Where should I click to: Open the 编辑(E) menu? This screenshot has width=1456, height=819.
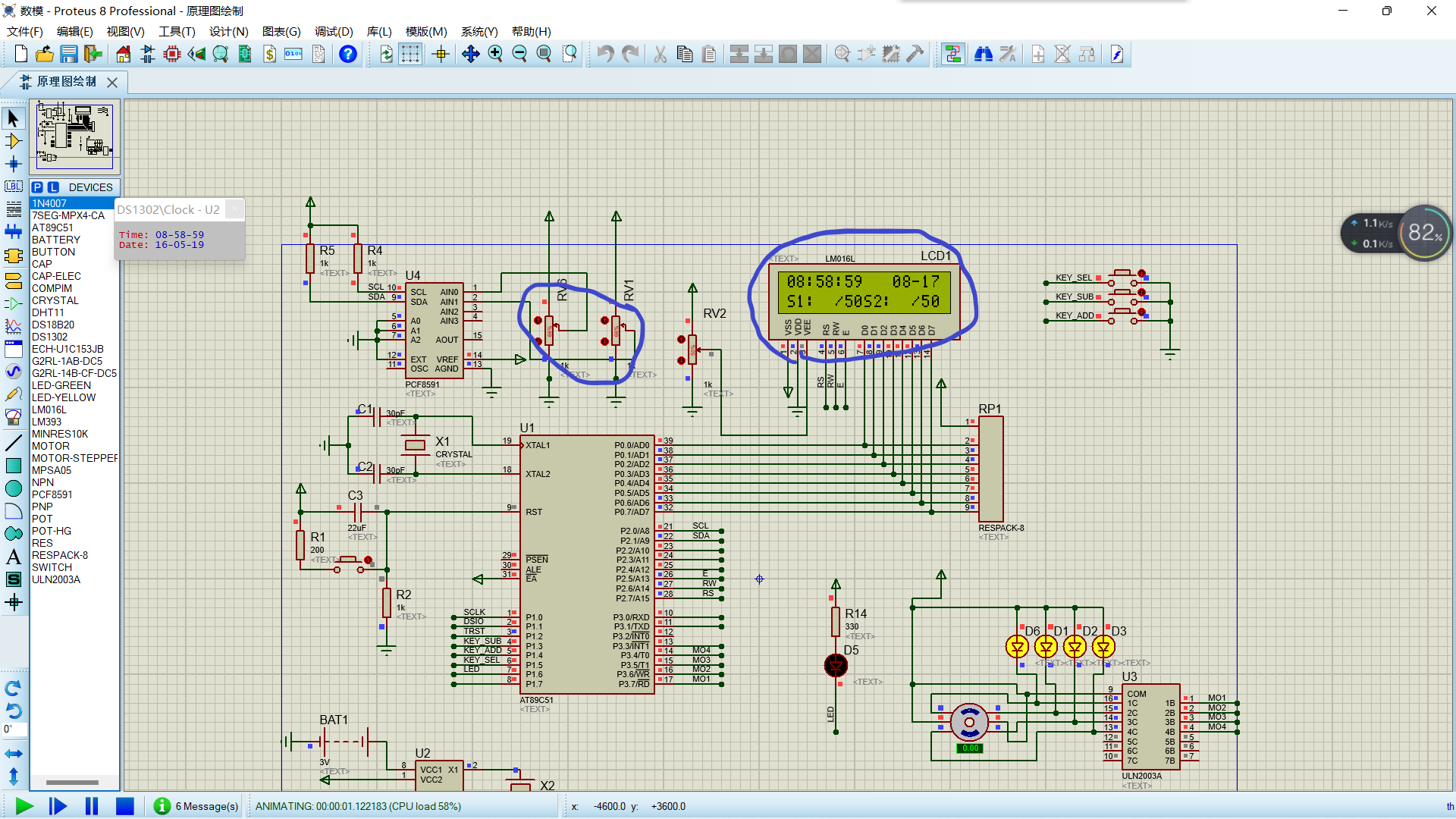coord(74,31)
